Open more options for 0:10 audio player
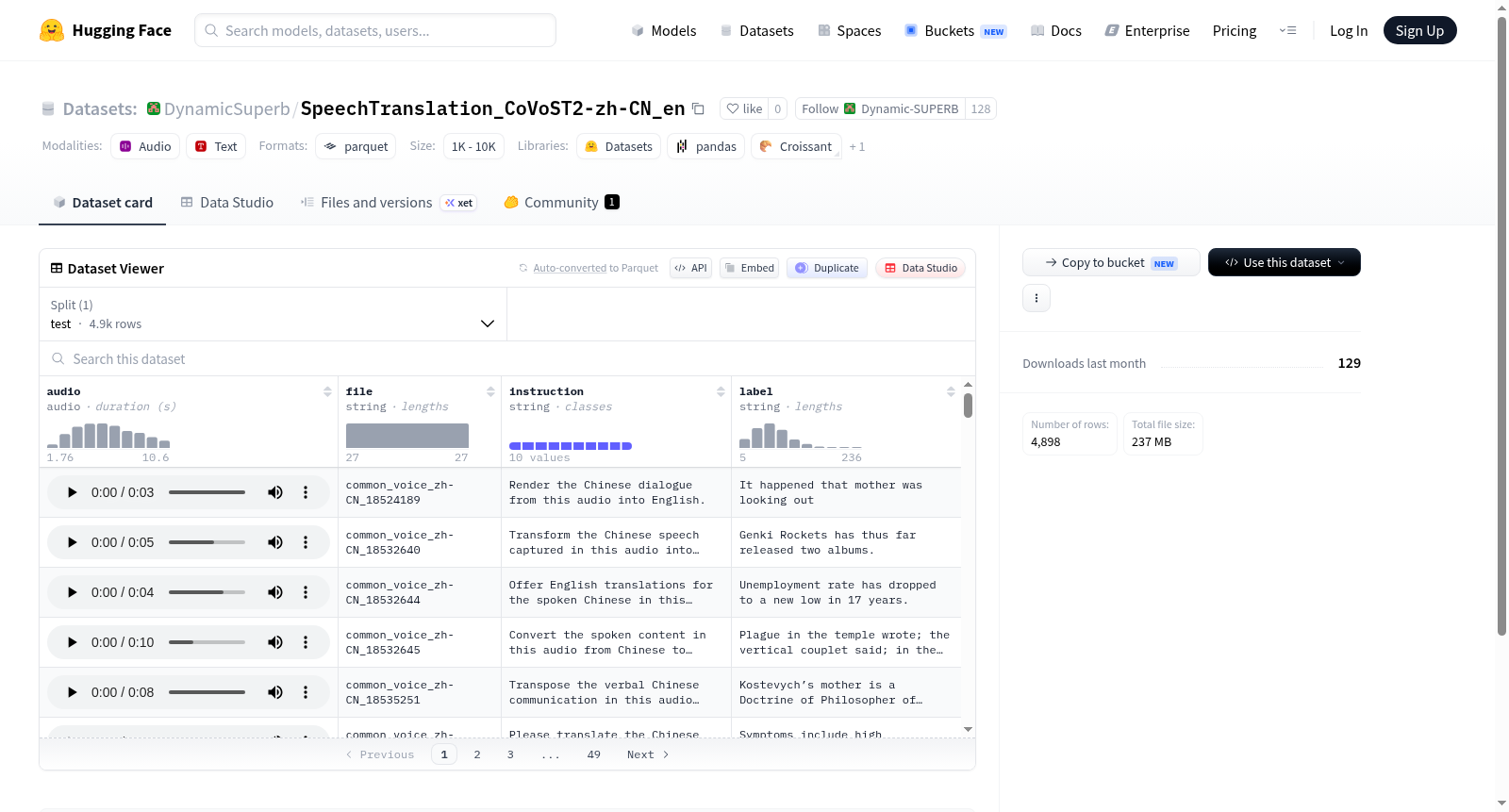The height and width of the screenshot is (812, 1509). (306, 642)
